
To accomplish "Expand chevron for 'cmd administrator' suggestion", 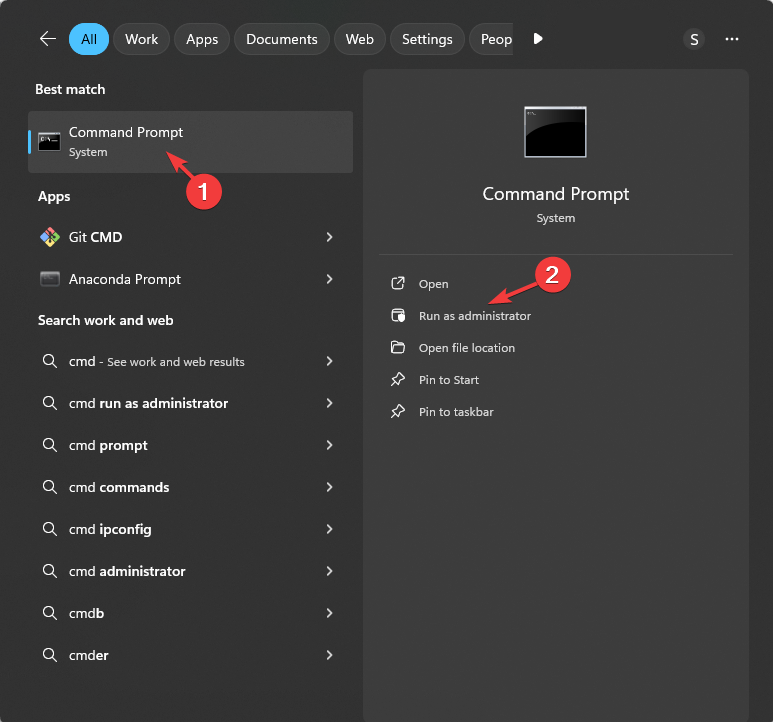I will [x=329, y=571].
